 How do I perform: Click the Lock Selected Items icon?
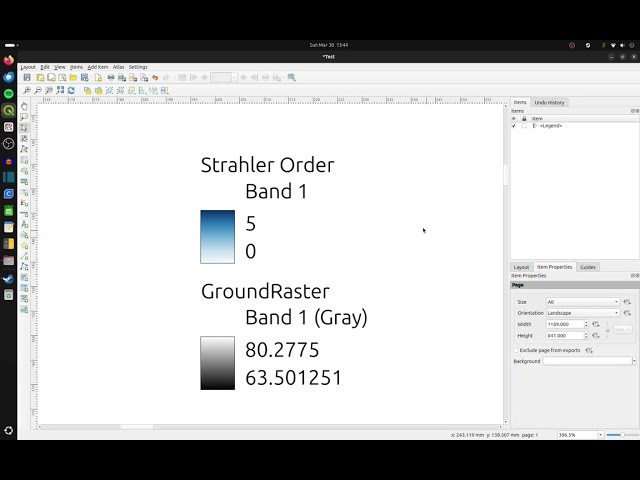point(87,91)
